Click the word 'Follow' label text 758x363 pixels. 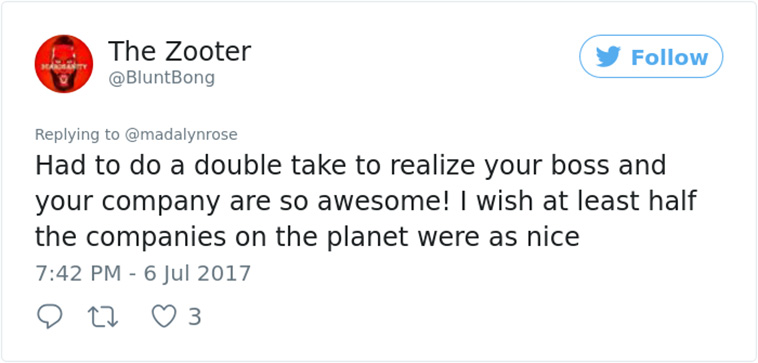click(x=670, y=58)
